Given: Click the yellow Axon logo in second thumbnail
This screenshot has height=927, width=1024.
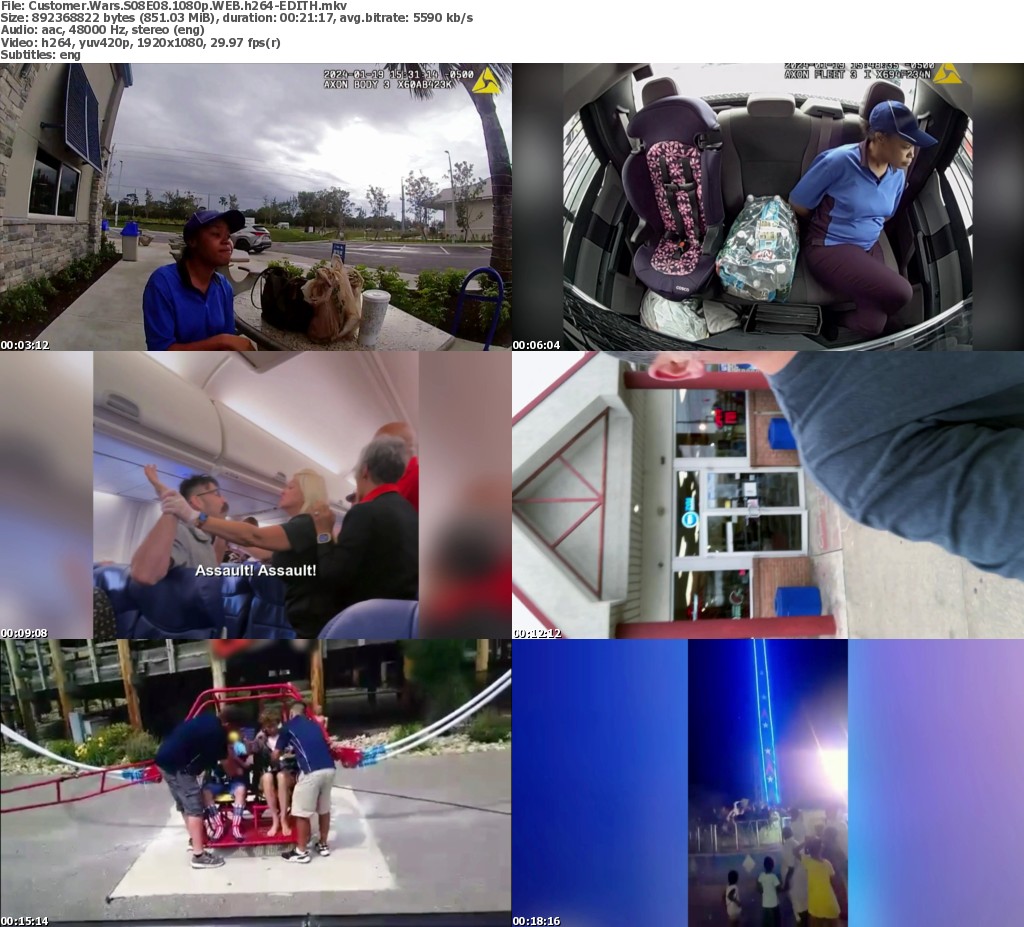Looking at the screenshot, I should coord(946,73).
